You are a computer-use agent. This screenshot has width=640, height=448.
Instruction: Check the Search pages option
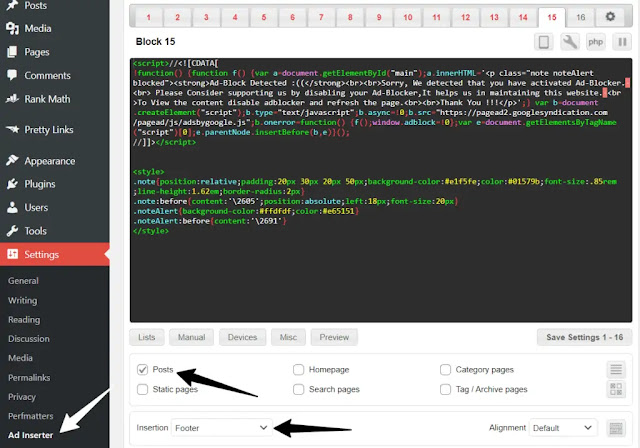pyautogui.click(x=298, y=389)
